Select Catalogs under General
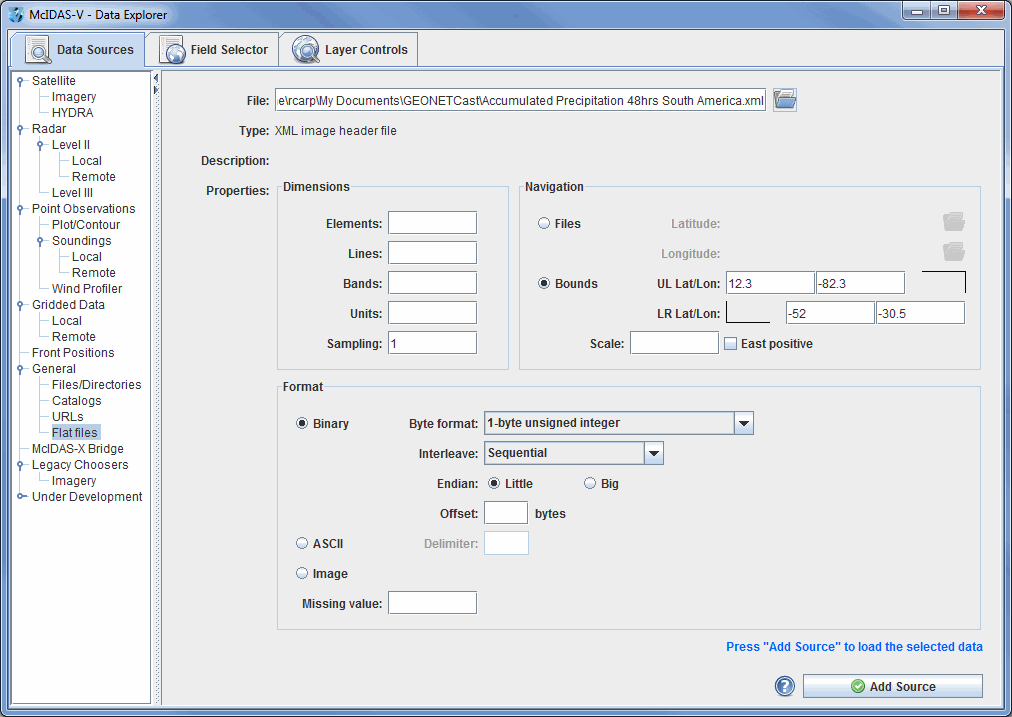Screen dimensions: 1012x717 click(76, 401)
